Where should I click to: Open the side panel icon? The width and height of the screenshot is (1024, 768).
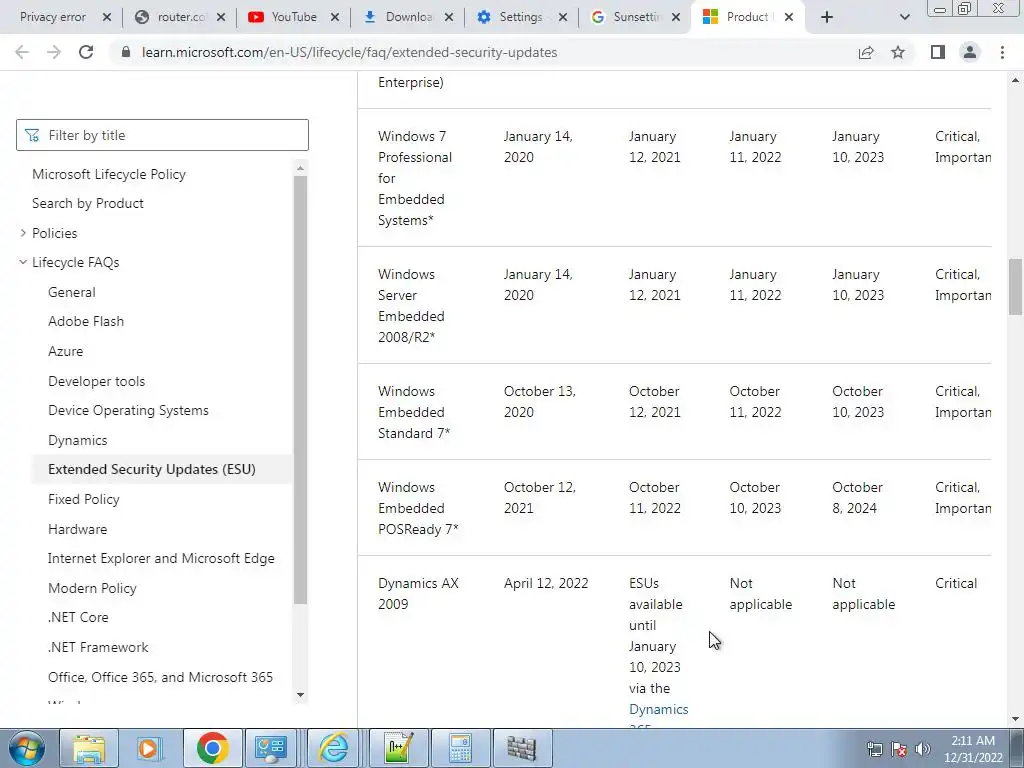(938, 52)
